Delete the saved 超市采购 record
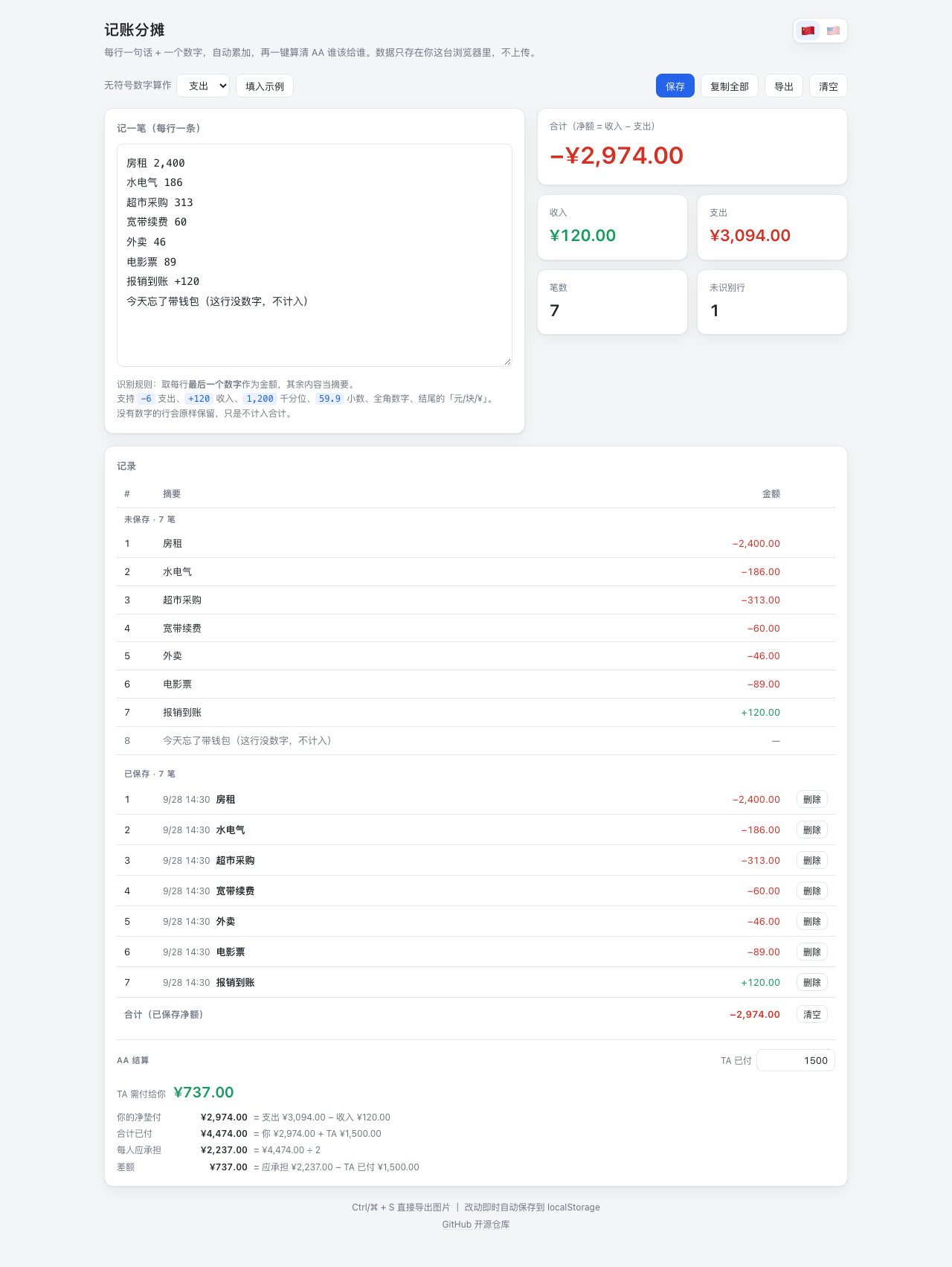 point(812,860)
